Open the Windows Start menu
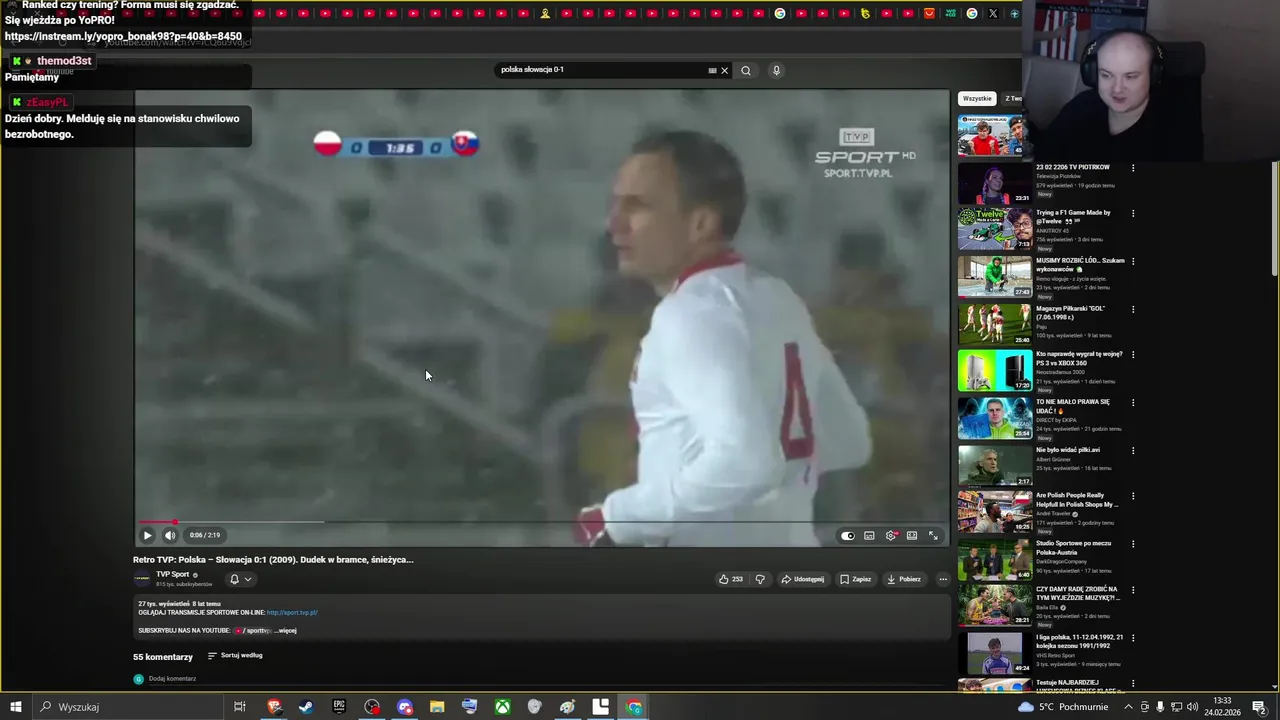This screenshot has width=1280, height=720. [x=16, y=707]
